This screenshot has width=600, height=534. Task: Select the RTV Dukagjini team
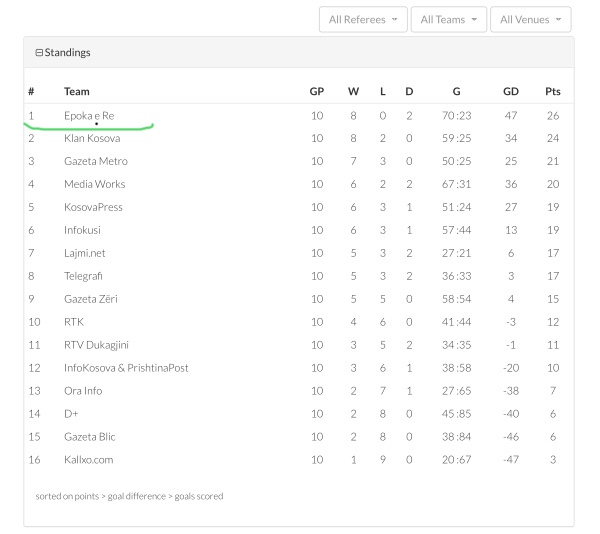96,345
